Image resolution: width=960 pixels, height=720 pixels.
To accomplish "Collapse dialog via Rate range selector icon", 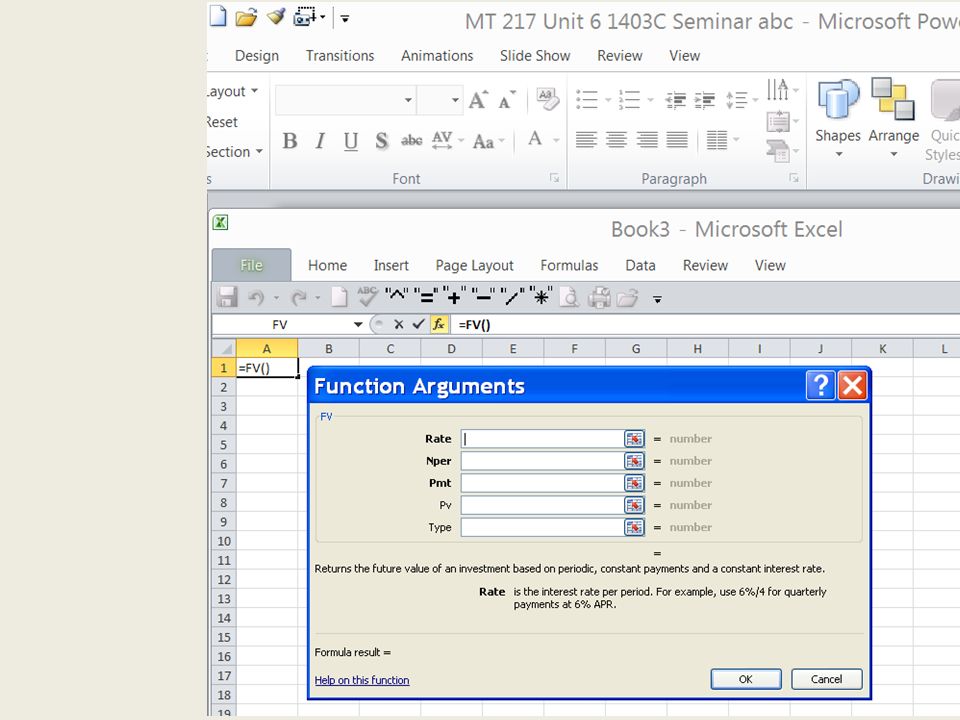I will 634,439.
